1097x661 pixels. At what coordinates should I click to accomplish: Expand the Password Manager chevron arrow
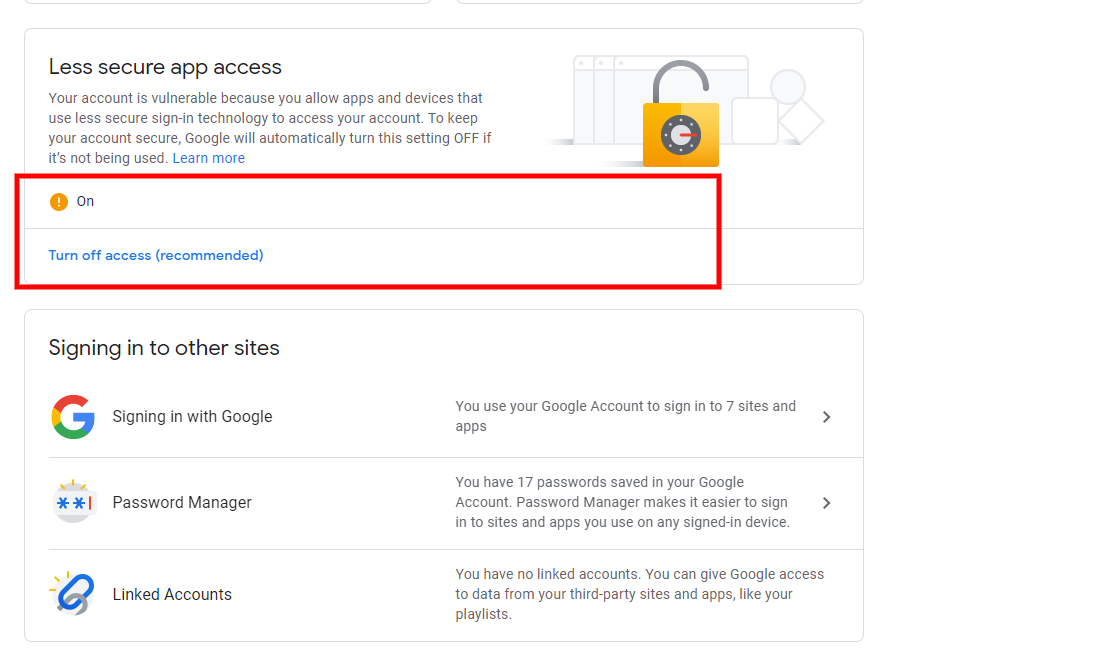[826, 503]
